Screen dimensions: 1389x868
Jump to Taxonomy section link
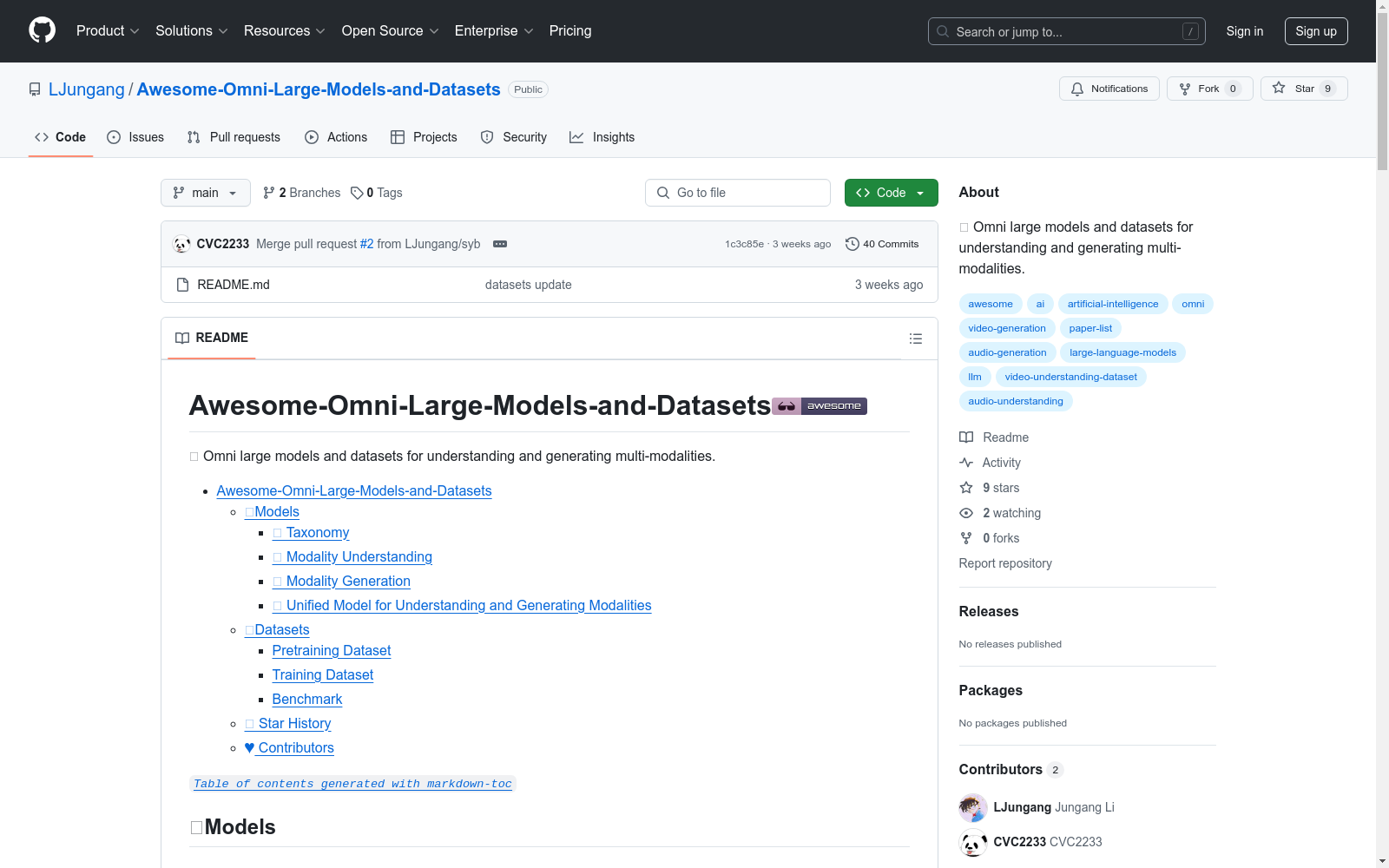click(x=311, y=533)
